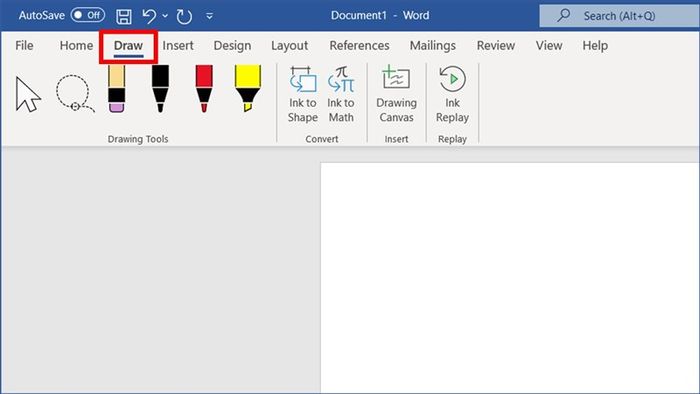Click in the Search box
Image resolution: width=700 pixels, height=394 pixels.
click(x=620, y=16)
